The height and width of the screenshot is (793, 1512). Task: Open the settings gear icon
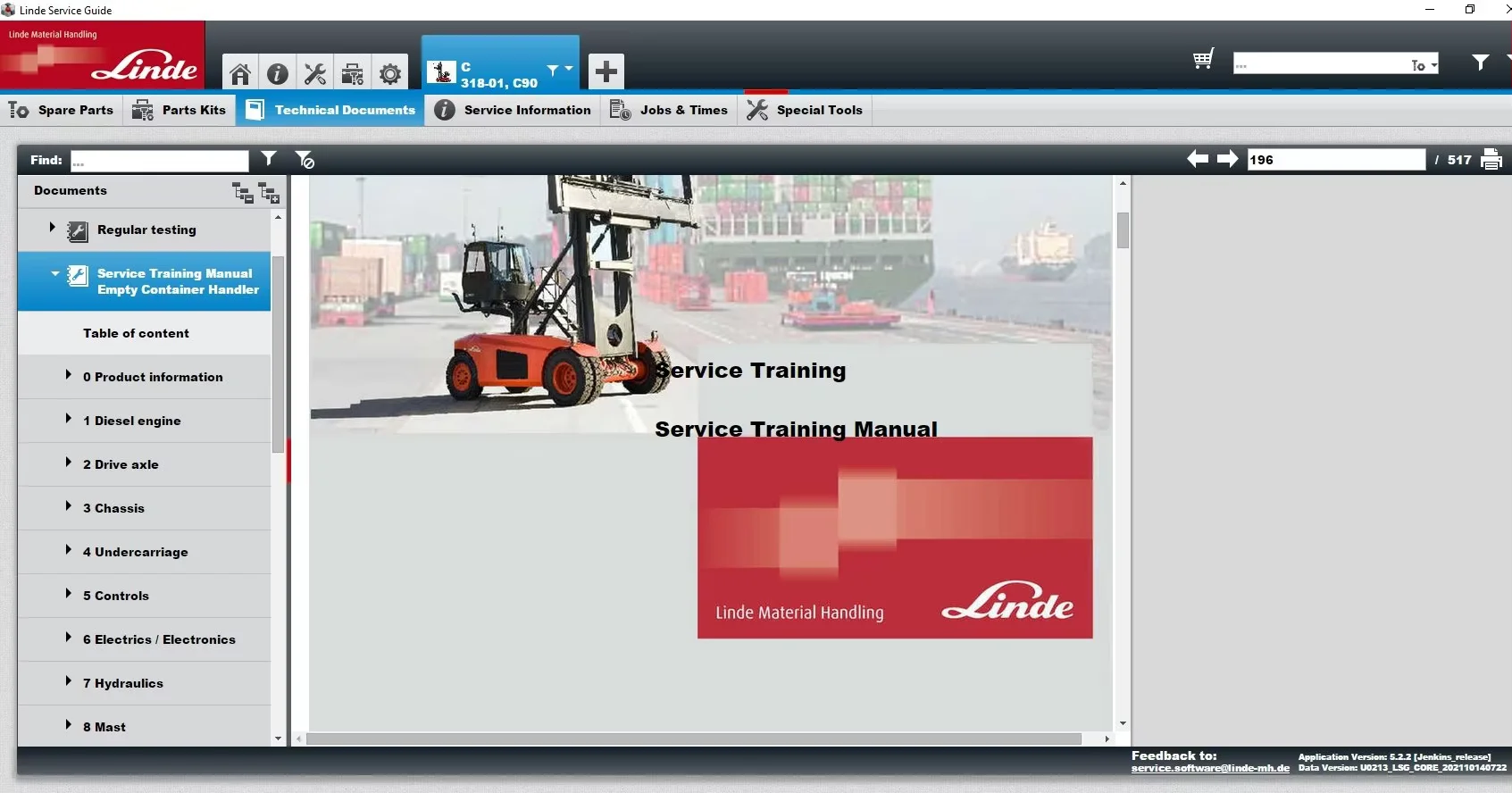coord(390,73)
